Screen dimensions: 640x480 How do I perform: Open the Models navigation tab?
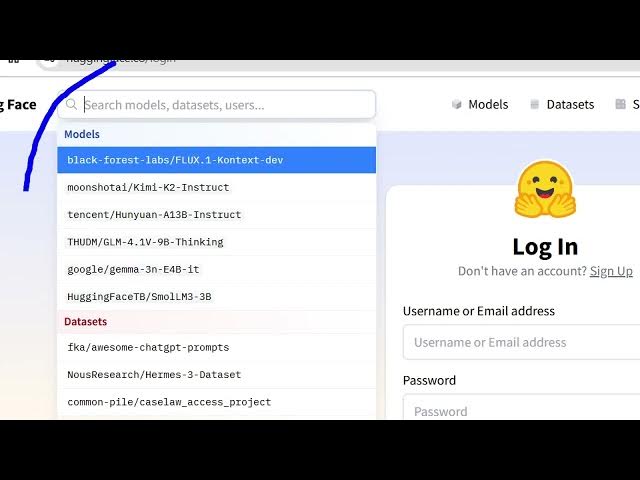click(x=480, y=104)
